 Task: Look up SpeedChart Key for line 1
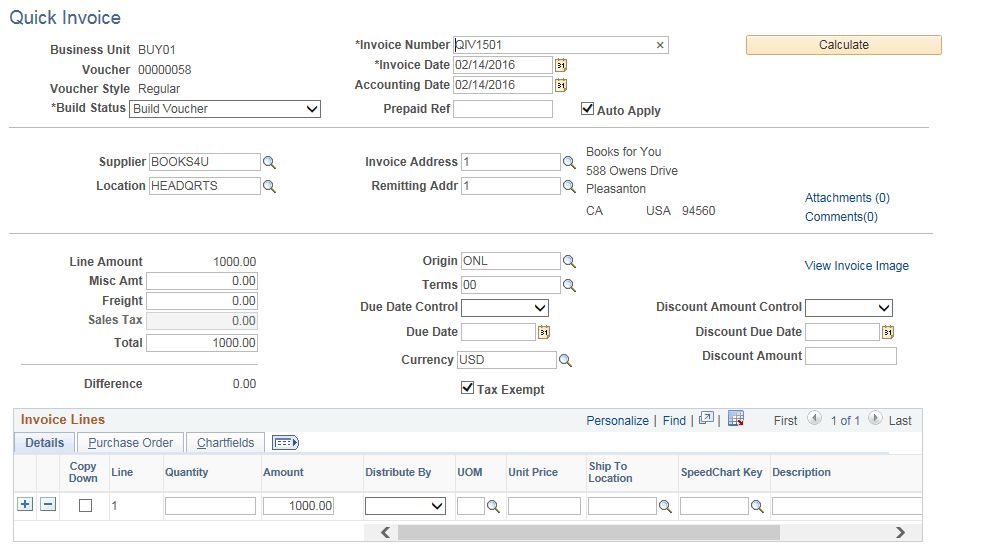(x=757, y=507)
